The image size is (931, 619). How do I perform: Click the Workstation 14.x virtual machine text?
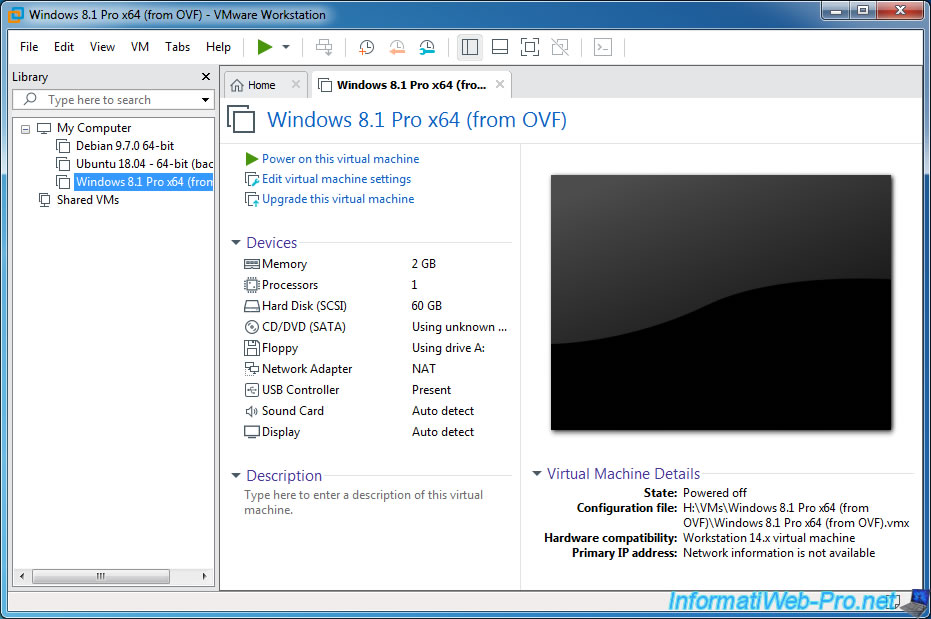(769, 538)
